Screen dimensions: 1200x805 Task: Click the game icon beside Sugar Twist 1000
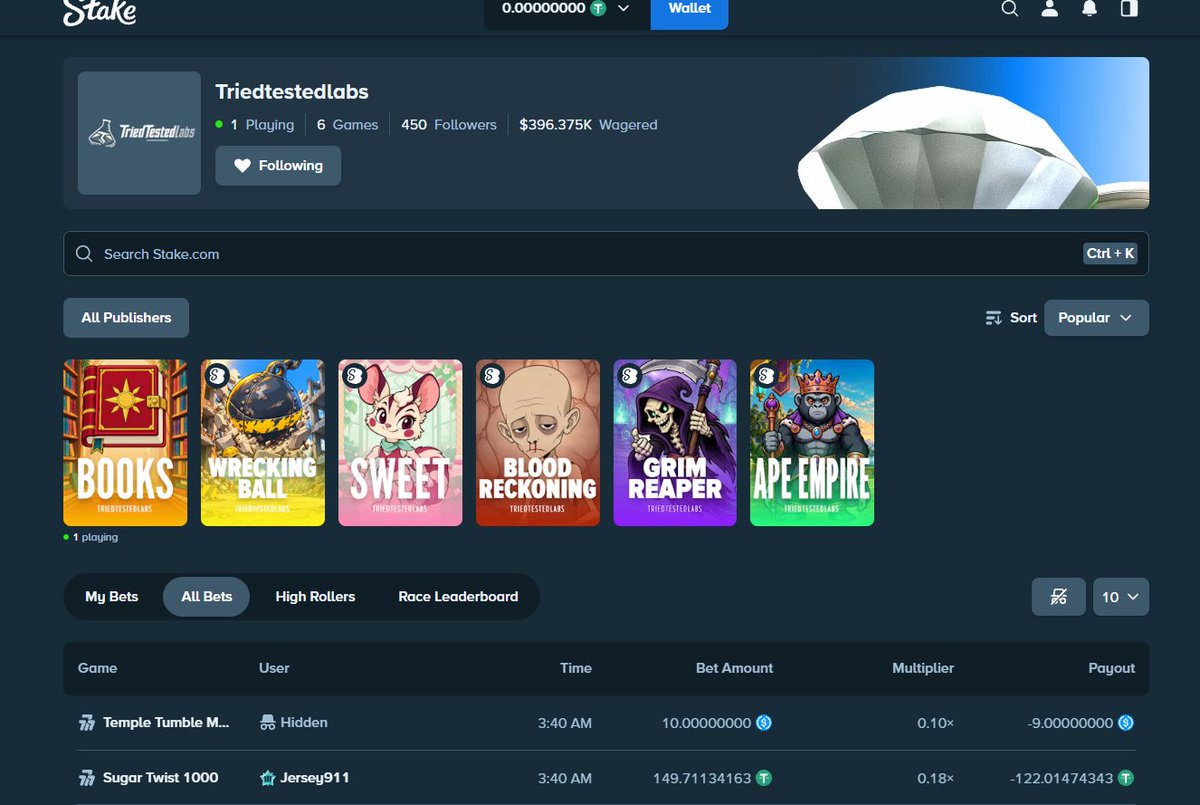pyautogui.click(x=87, y=778)
